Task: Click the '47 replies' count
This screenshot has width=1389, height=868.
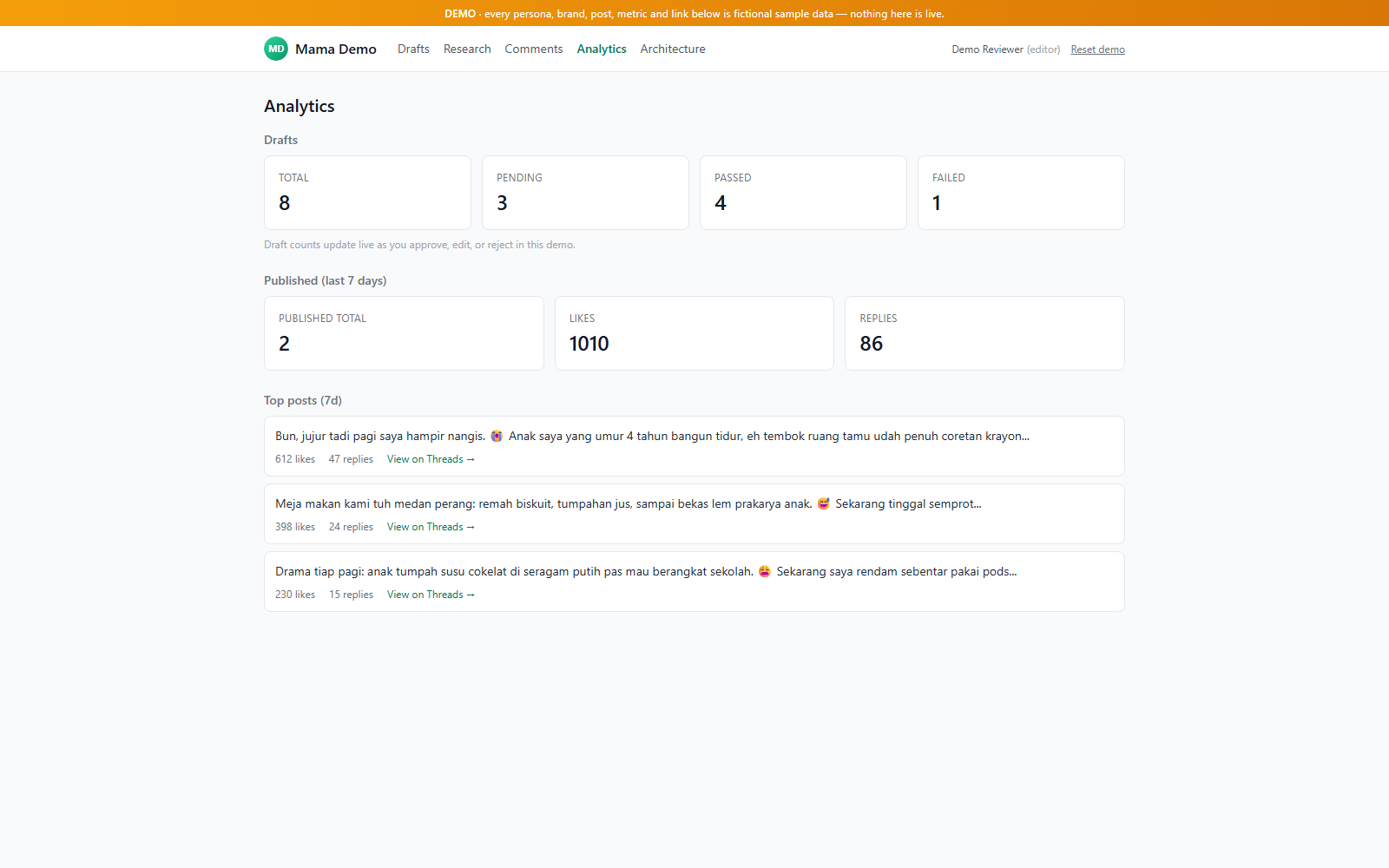Action: click(351, 459)
